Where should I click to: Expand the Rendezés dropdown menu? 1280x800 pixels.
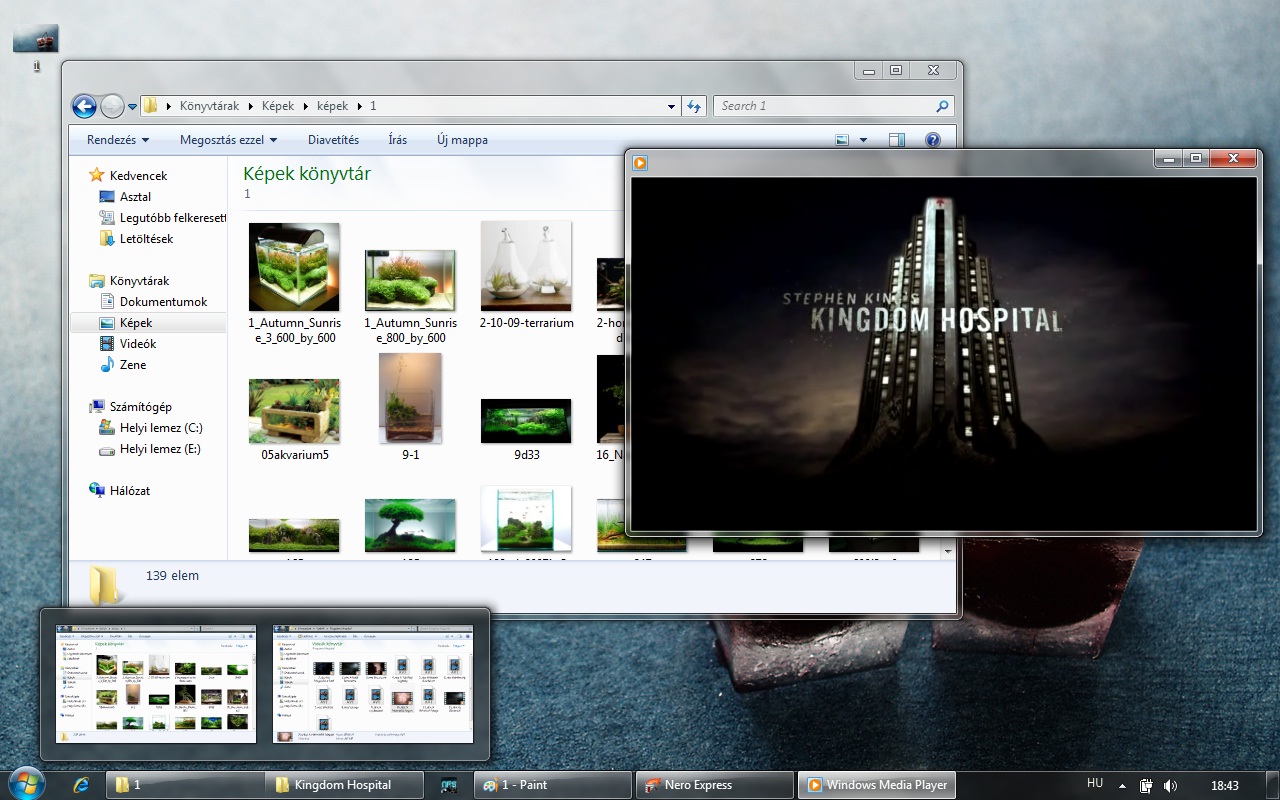pyautogui.click(x=117, y=140)
